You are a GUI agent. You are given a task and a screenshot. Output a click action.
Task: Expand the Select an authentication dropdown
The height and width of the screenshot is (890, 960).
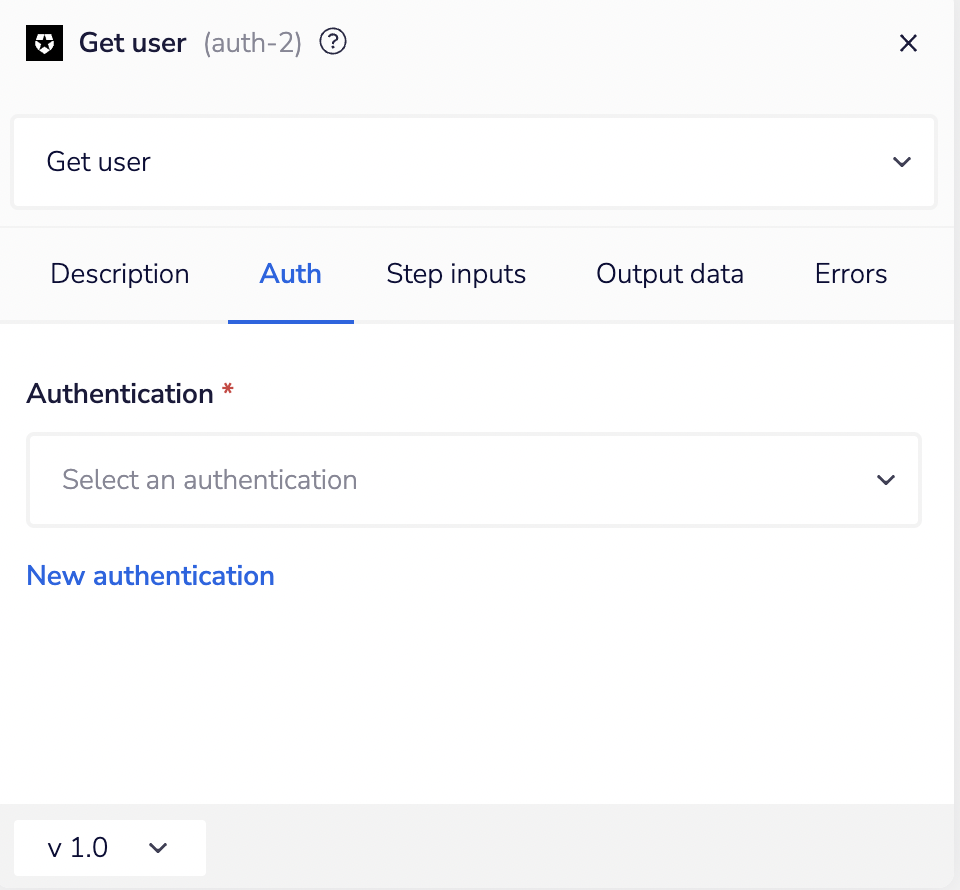pos(474,480)
